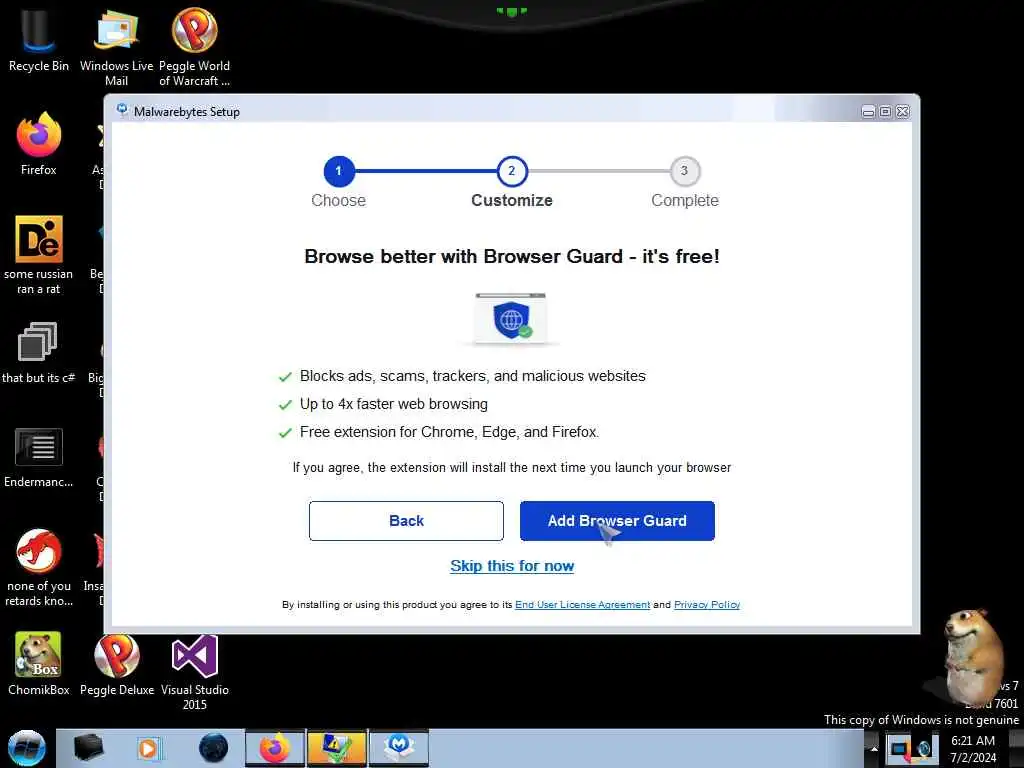Viewport: 1024px width, 768px height.
Task: Select the Endermanc... desktop icon
Action: pyautogui.click(x=39, y=457)
